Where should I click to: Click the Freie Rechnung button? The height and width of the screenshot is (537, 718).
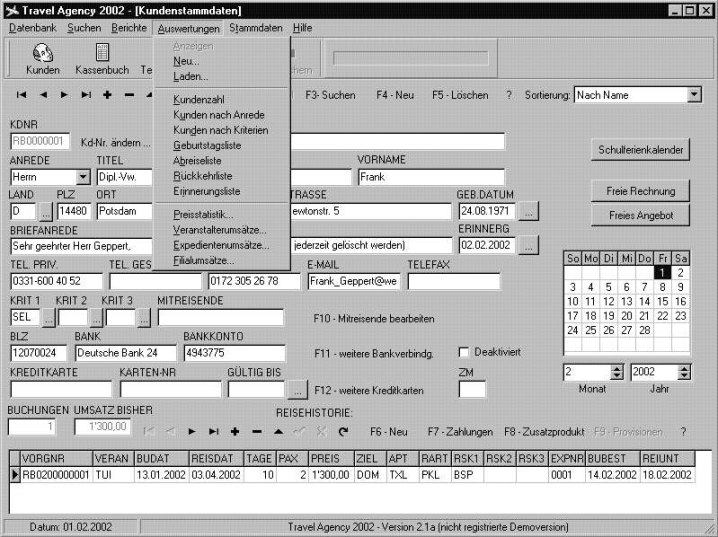pos(640,190)
